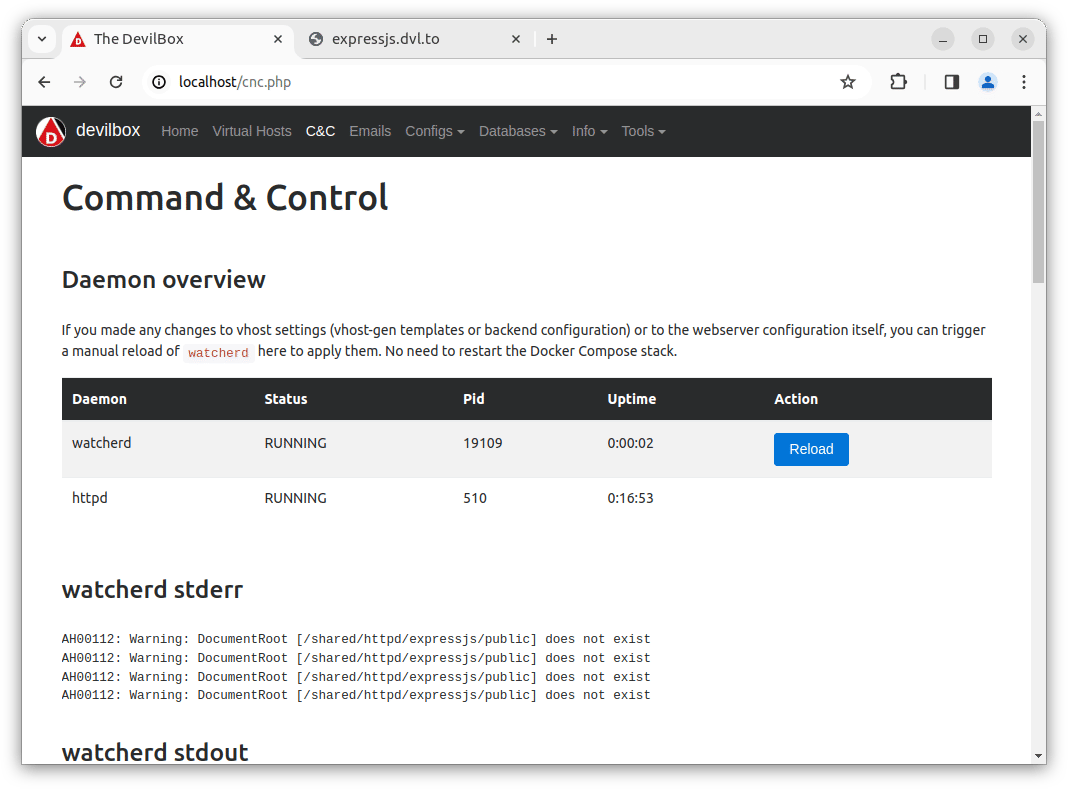
Task: Go back to the previous page
Action: (44, 82)
